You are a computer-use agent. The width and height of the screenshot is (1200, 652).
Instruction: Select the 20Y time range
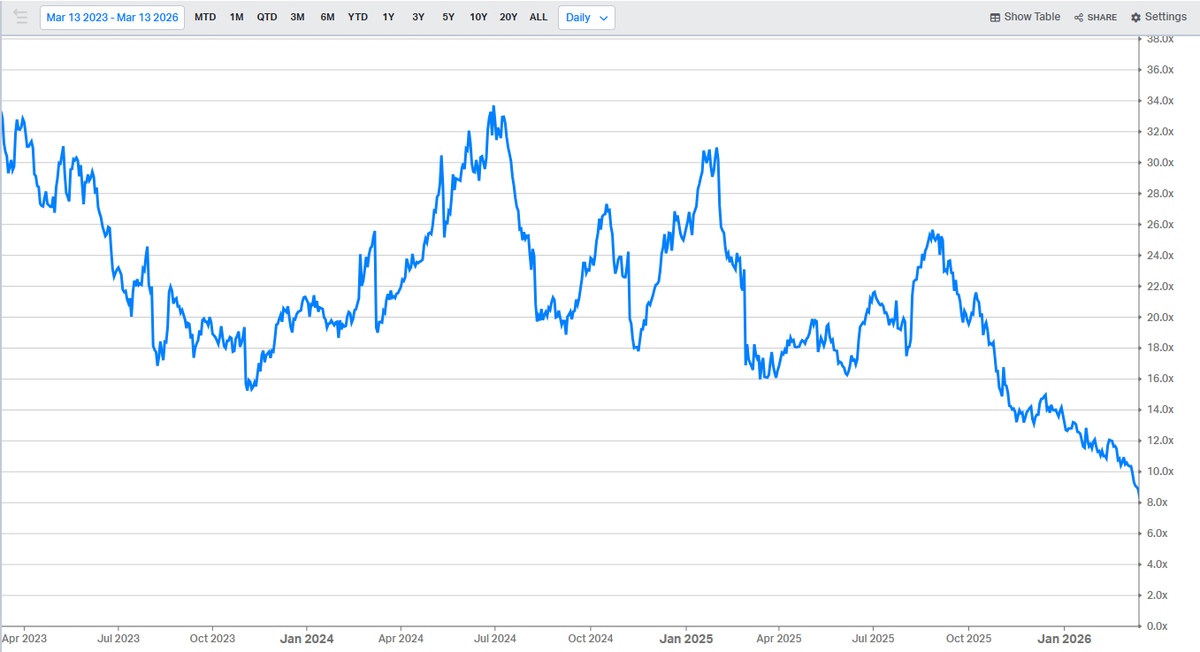pyautogui.click(x=508, y=17)
